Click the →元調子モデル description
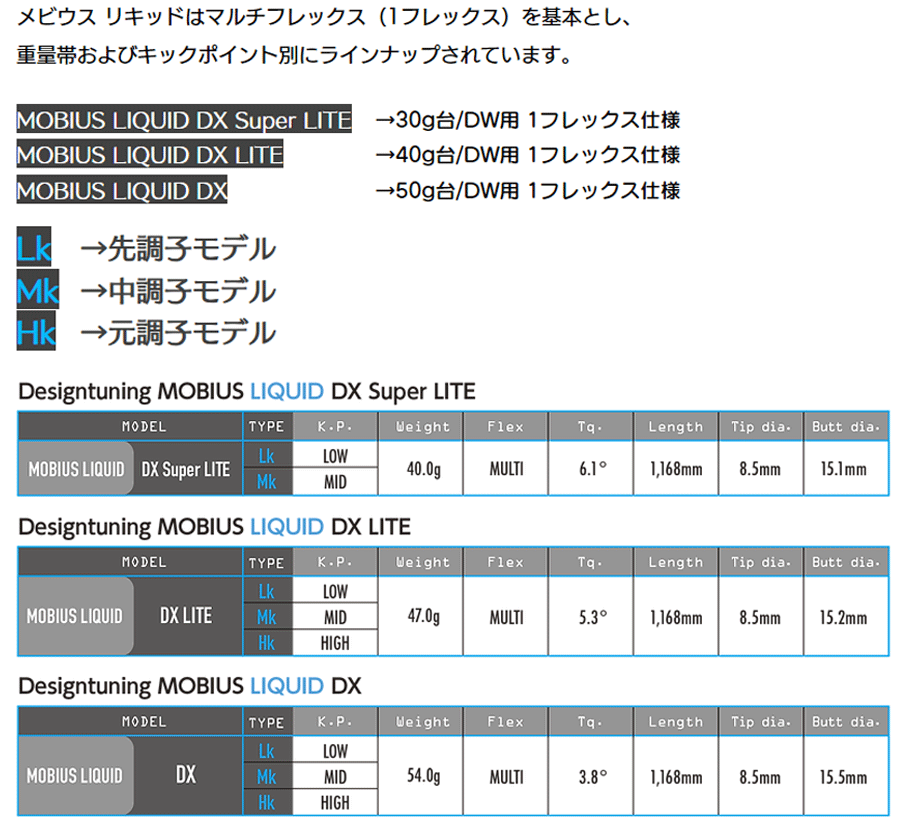 178,332
